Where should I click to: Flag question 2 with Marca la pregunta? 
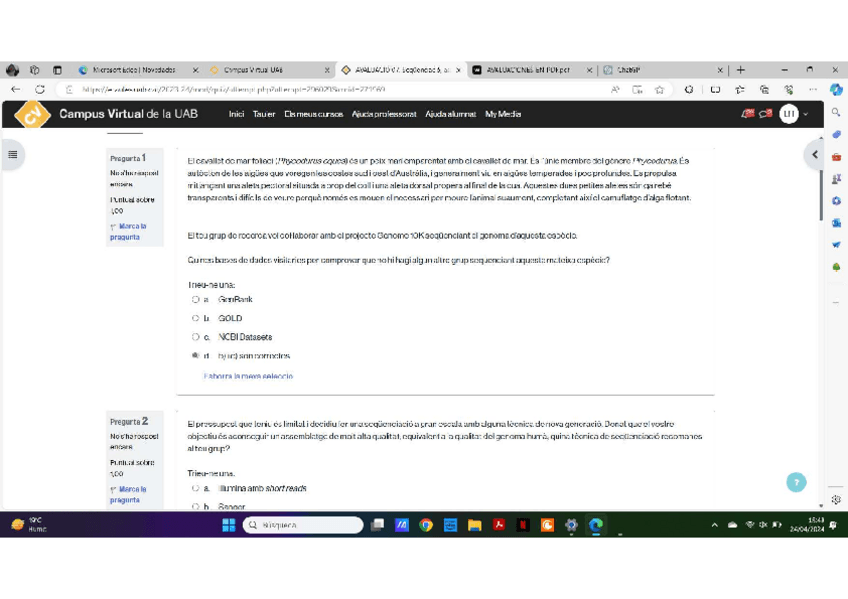click(x=129, y=495)
